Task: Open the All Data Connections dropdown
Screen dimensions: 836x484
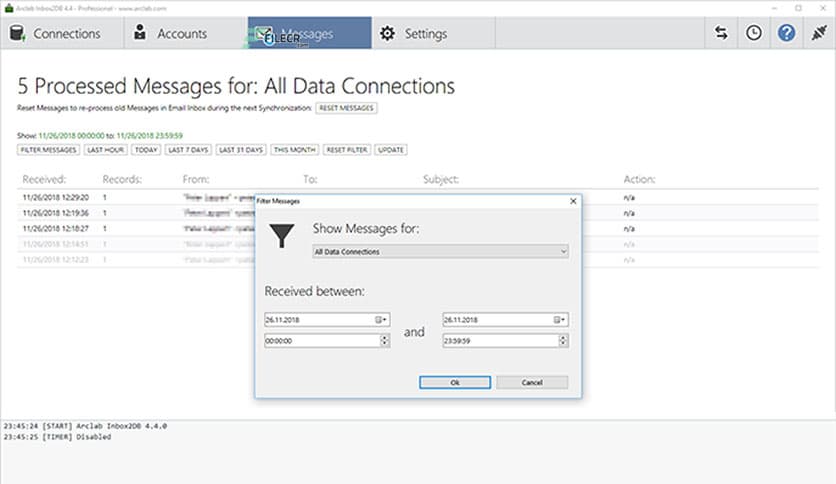Action: [440, 252]
